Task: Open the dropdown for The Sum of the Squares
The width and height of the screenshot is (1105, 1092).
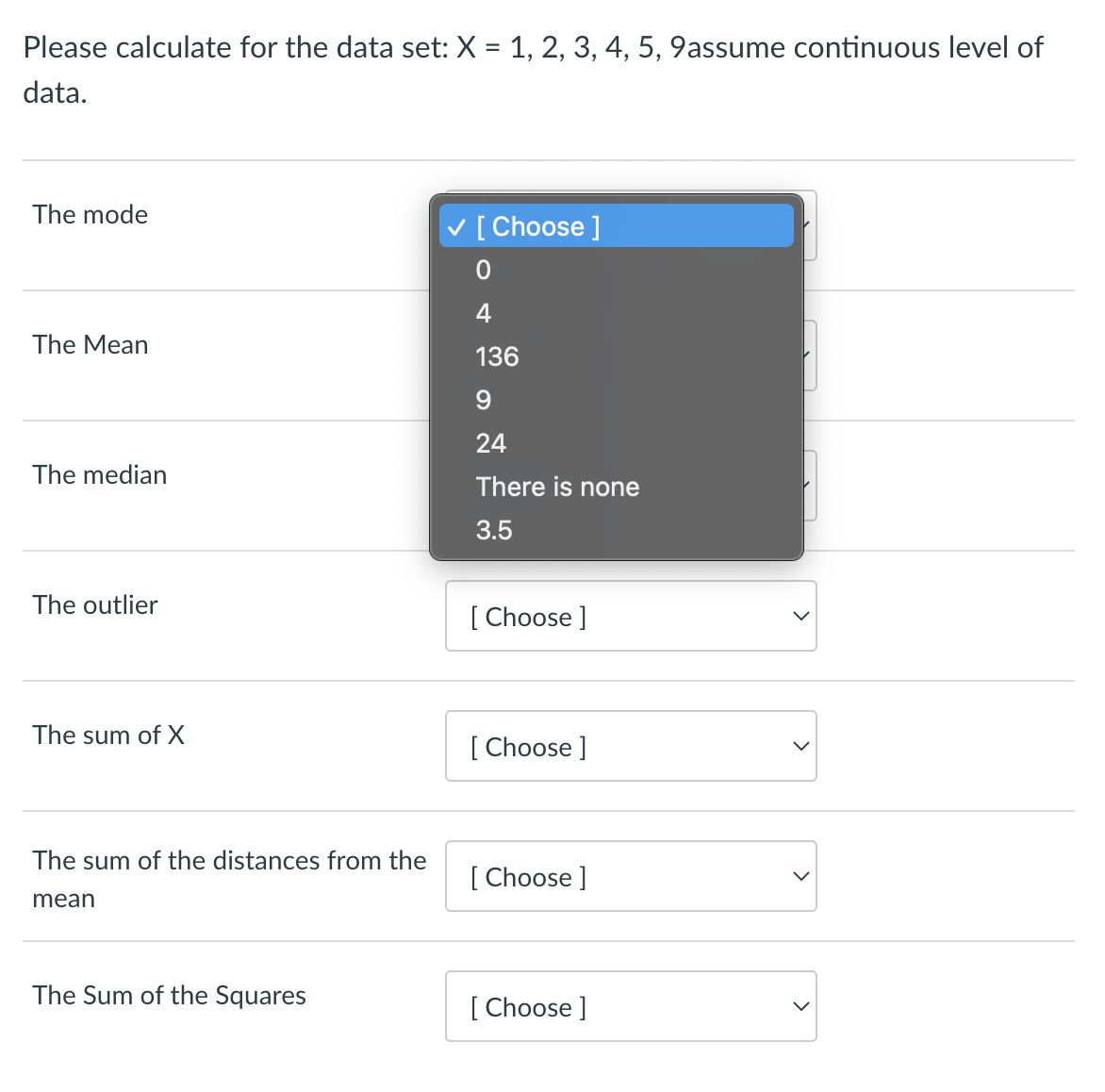Action: point(630,1006)
